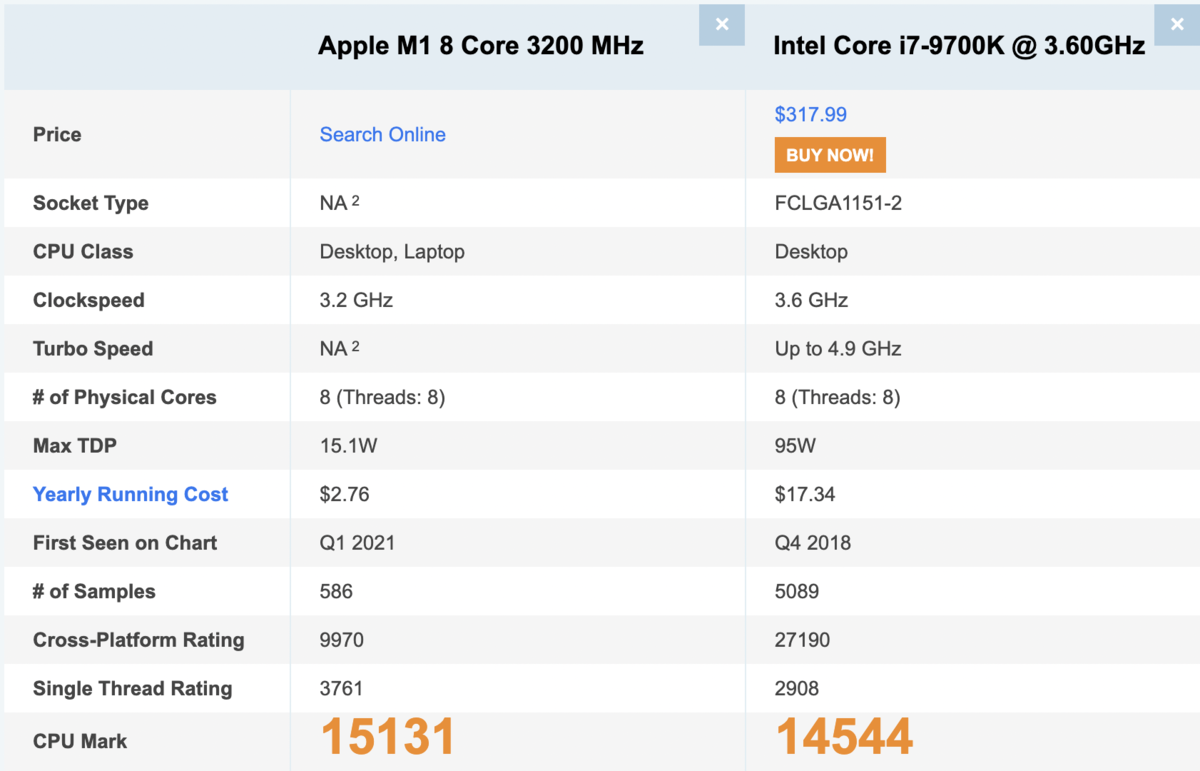Click the Turbo Speed row label
The image size is (1200, 771).
[92, 349]
